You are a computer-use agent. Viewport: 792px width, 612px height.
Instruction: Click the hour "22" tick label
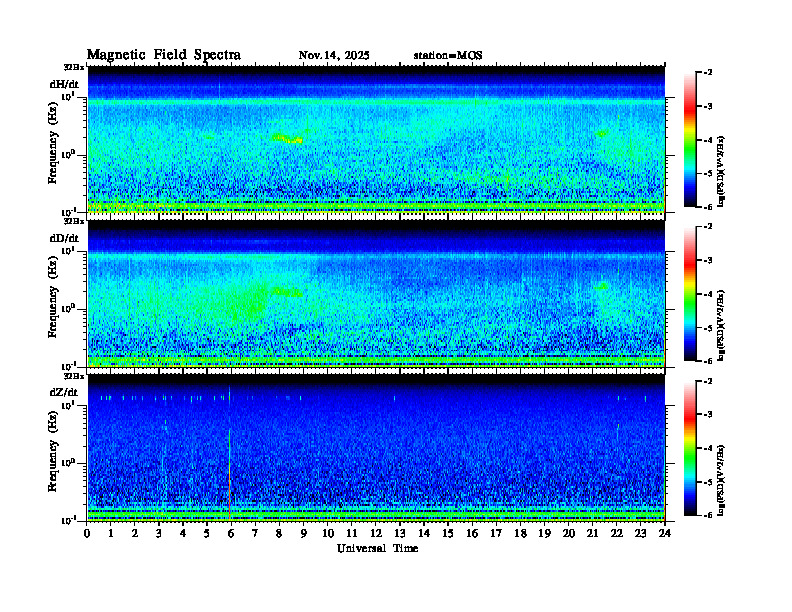(x=617, y=533)
